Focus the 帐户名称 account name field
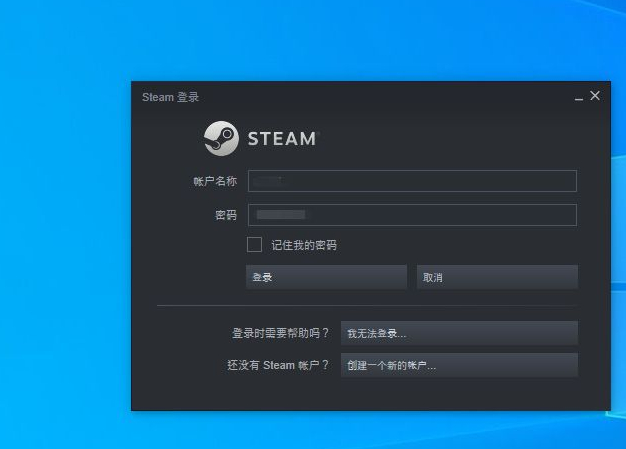626x449 pixels. [412, 181]
